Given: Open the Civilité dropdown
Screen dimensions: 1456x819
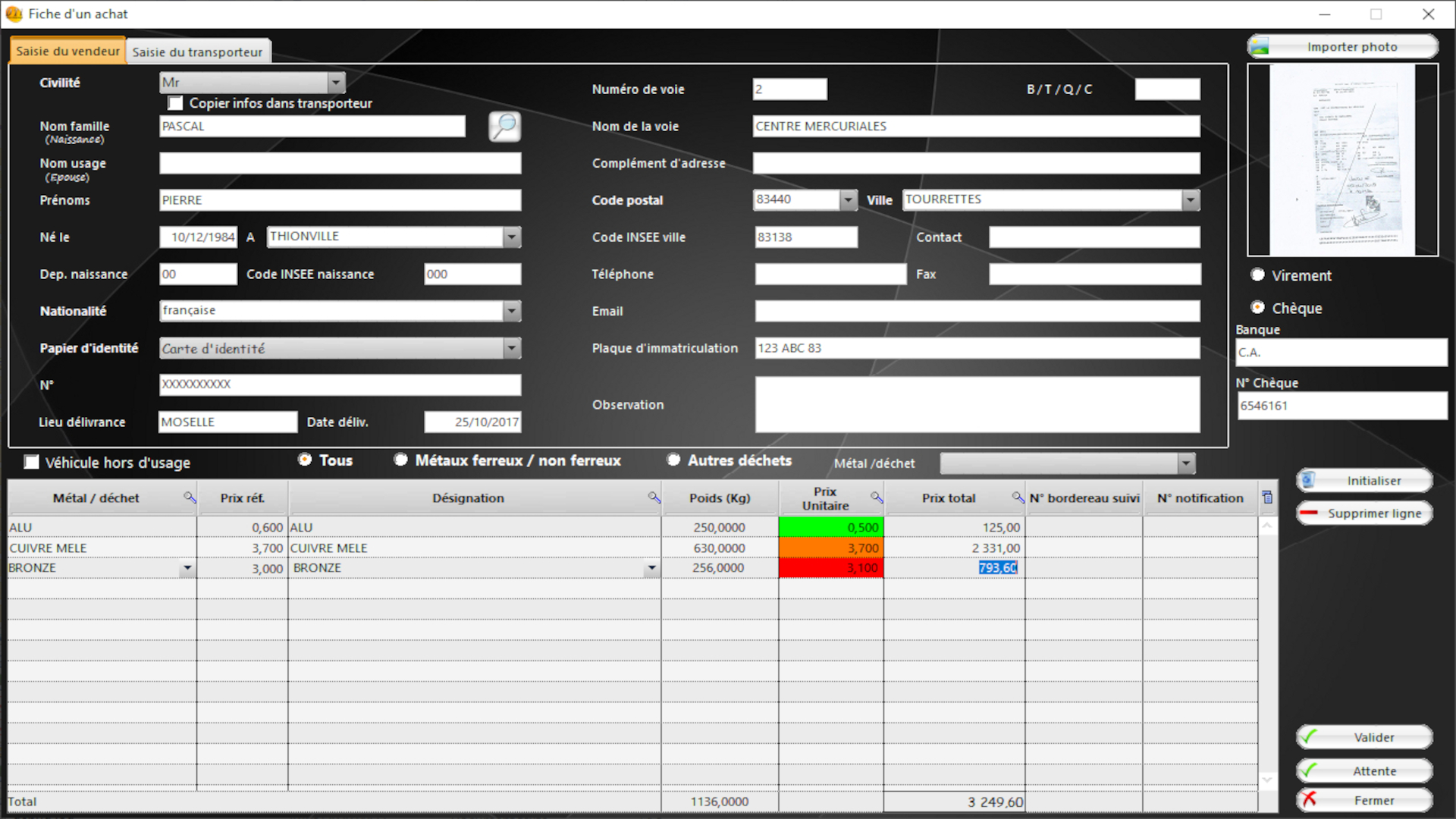Looking at the screenshot, I should coord(336,82).
